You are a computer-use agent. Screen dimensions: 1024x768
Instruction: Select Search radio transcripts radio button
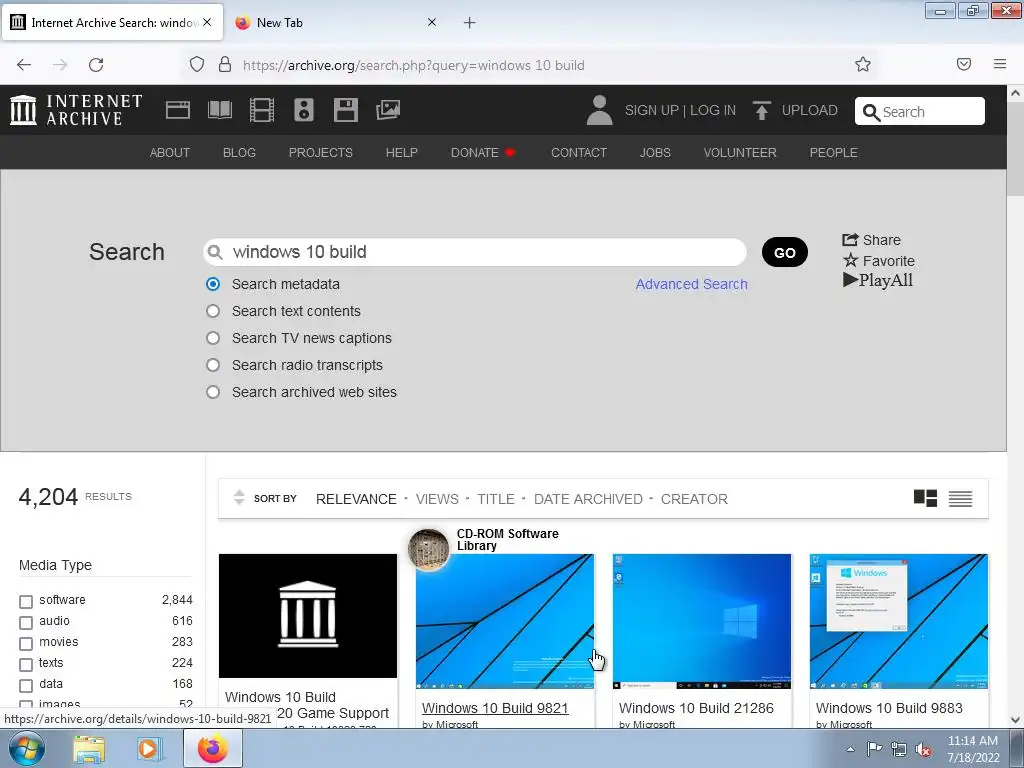click(213, 365)
